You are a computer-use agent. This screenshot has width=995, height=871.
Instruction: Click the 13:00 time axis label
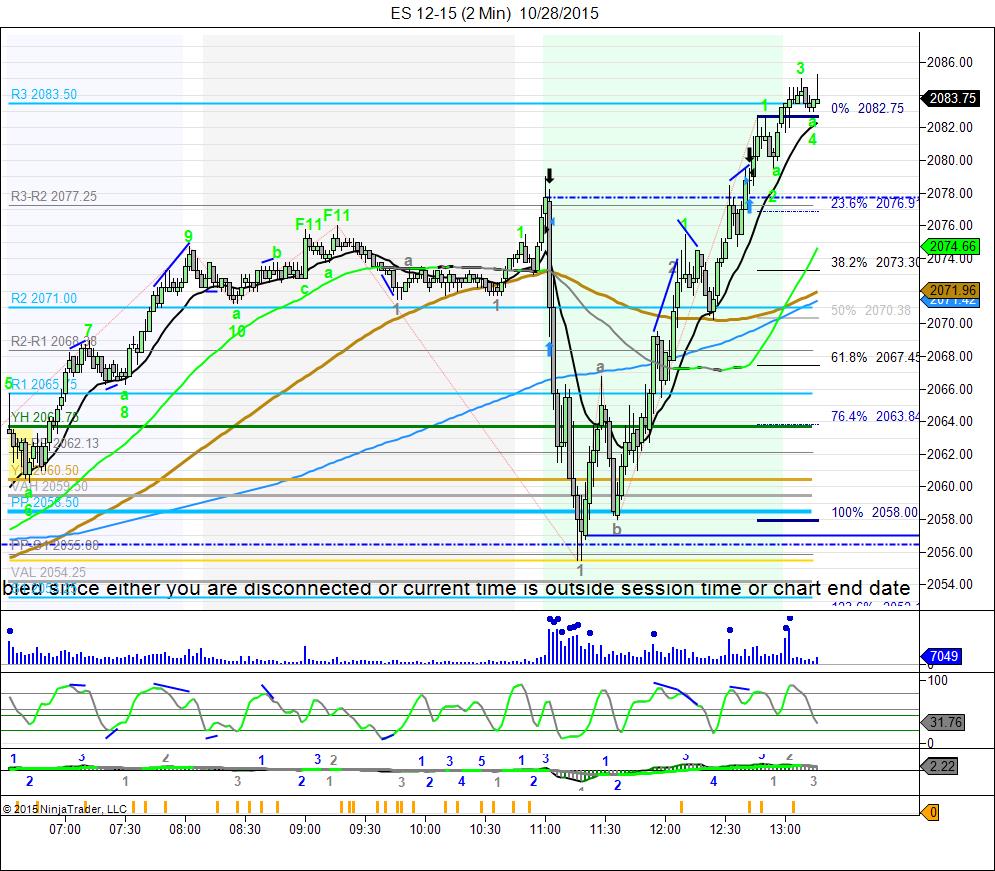coord(785,830)
